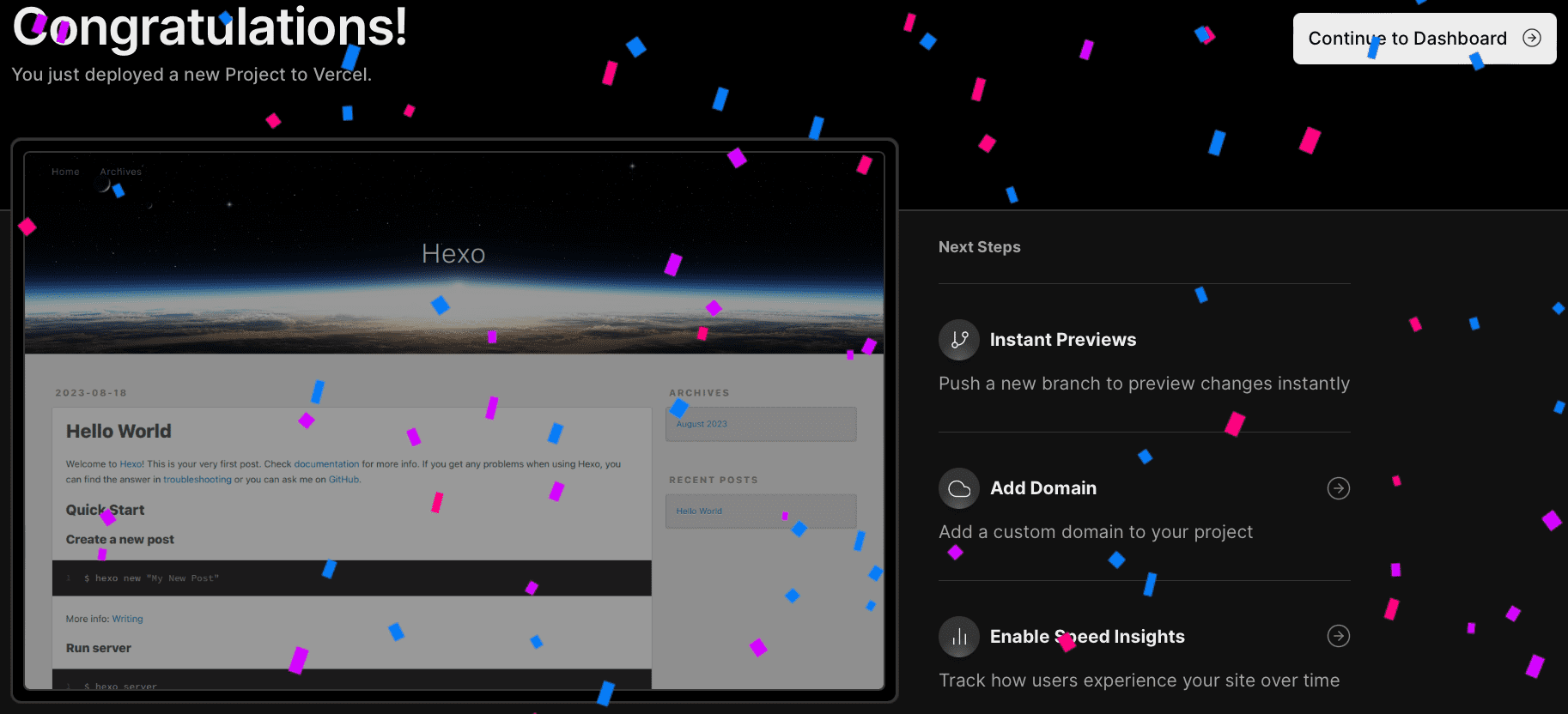Click the Run server subheading

[99, 648]
